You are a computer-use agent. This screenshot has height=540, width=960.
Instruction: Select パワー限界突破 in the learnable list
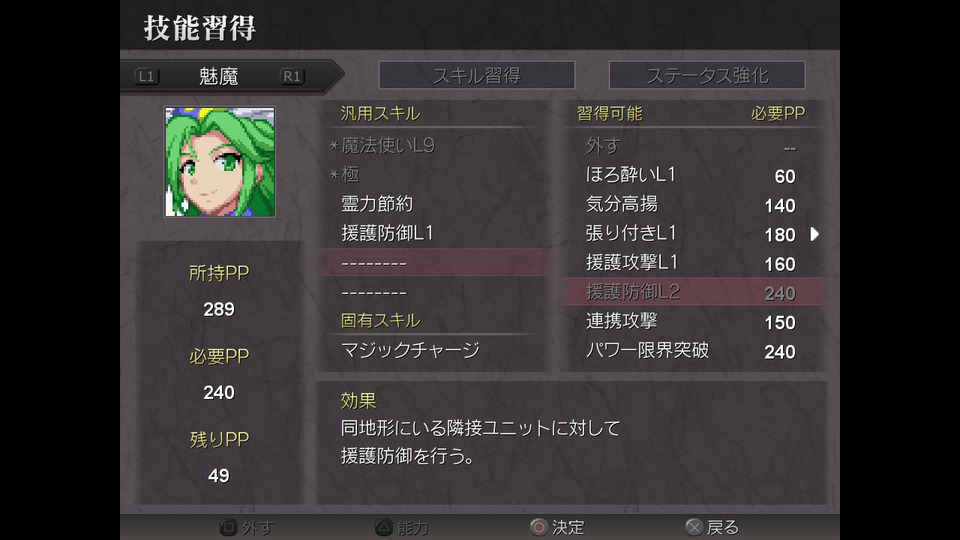[693, 351]
